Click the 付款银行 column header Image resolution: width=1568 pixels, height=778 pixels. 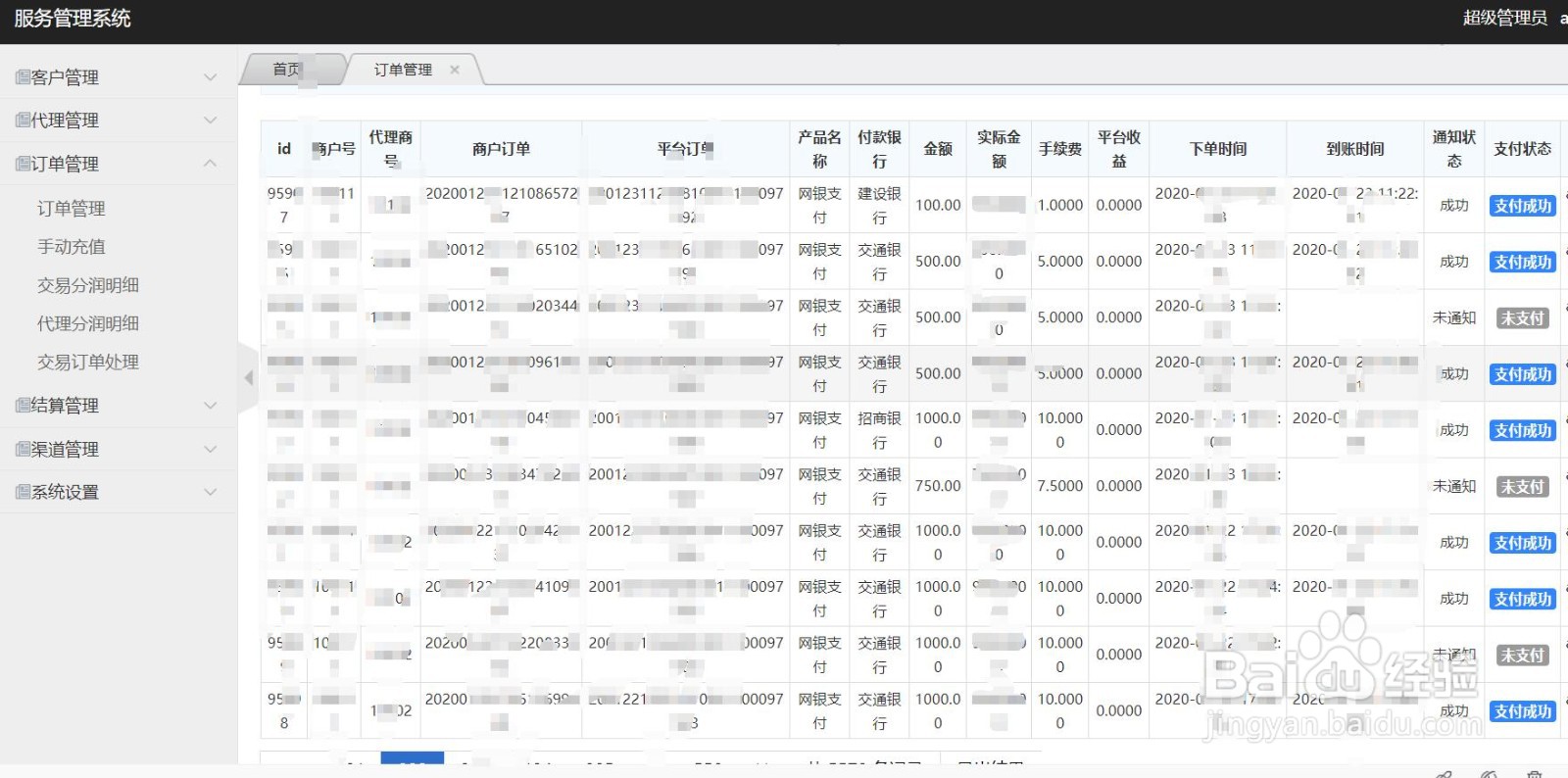879,149
